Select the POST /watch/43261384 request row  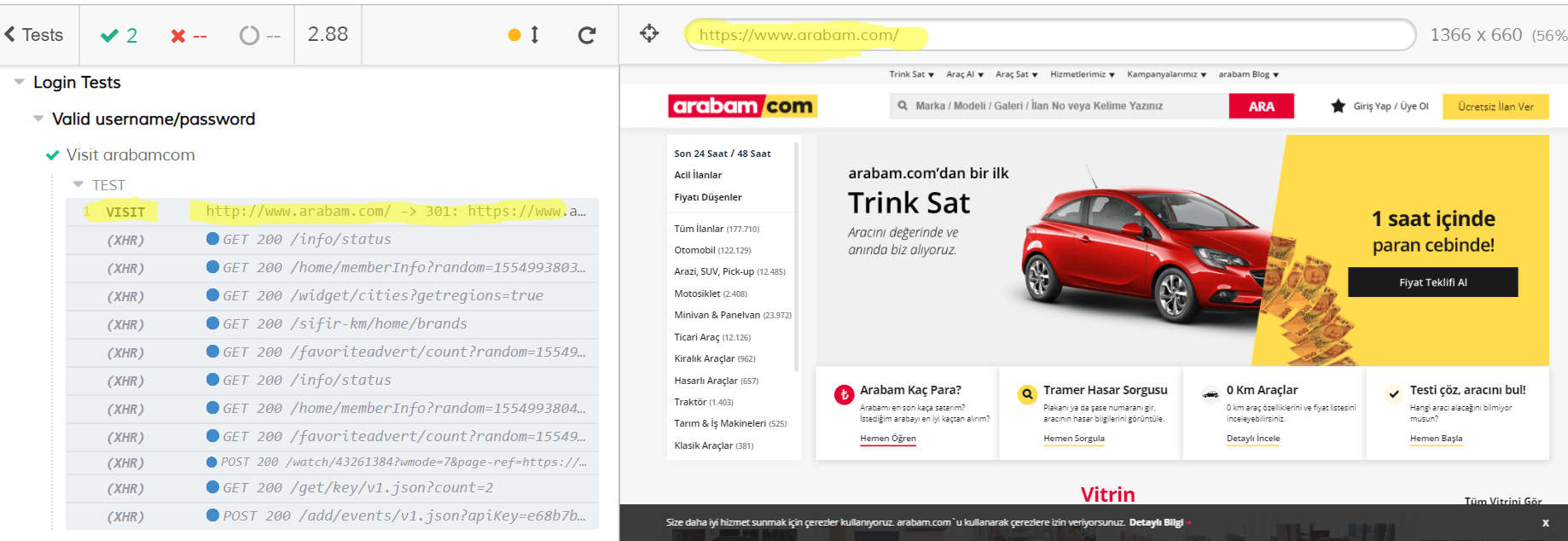[332, 462]
